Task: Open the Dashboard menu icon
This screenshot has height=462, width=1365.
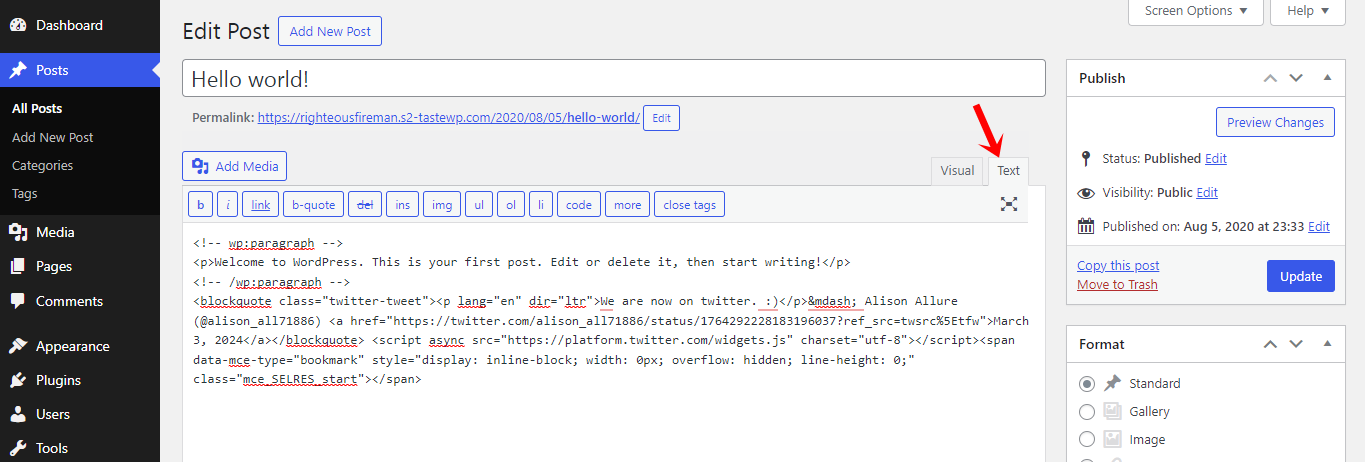Action: point(18,24)
